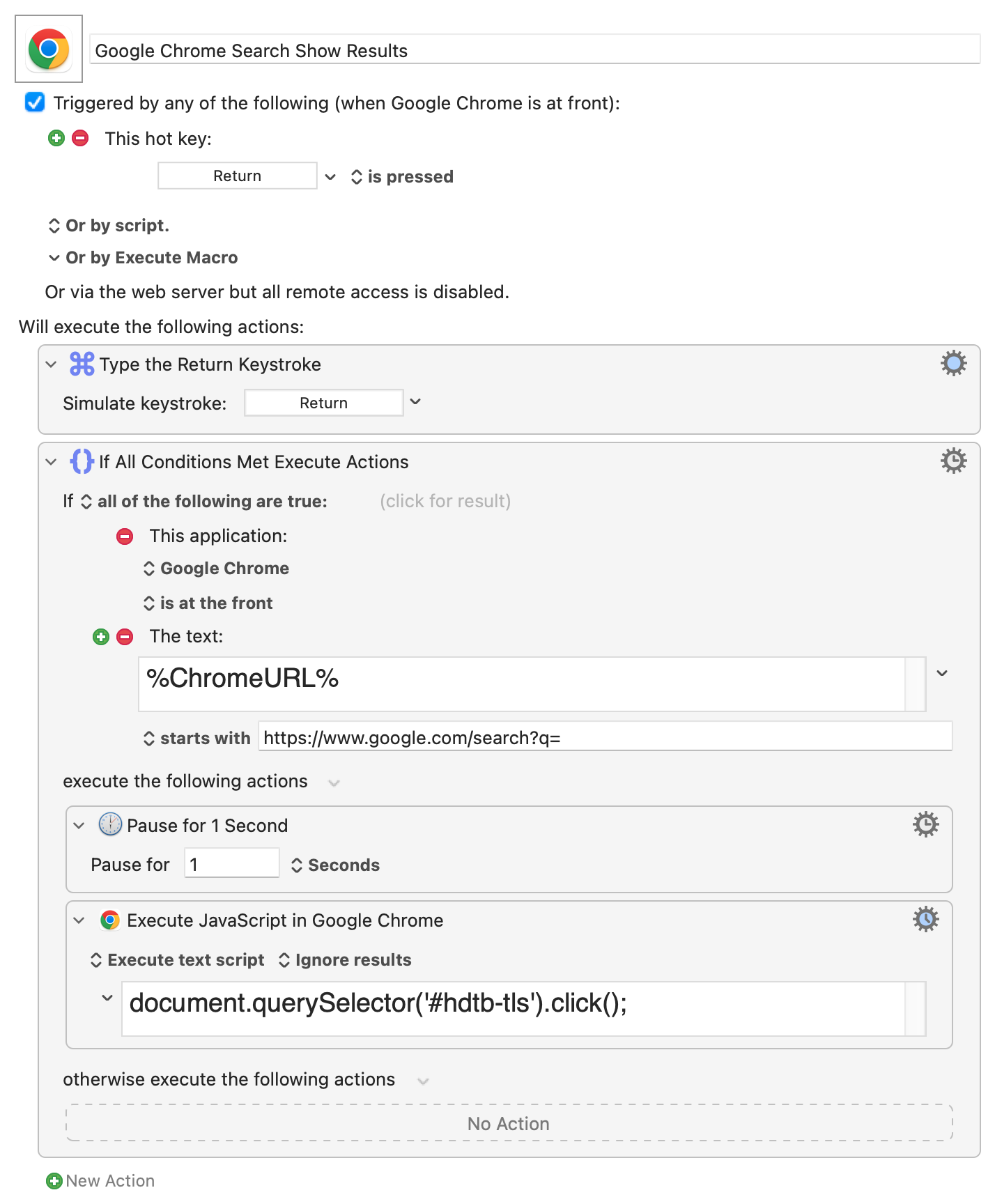This screenshot has height=1204, width=995.
Task: Toggle the 'is pressed' hot key option
Action: [402, 177]
